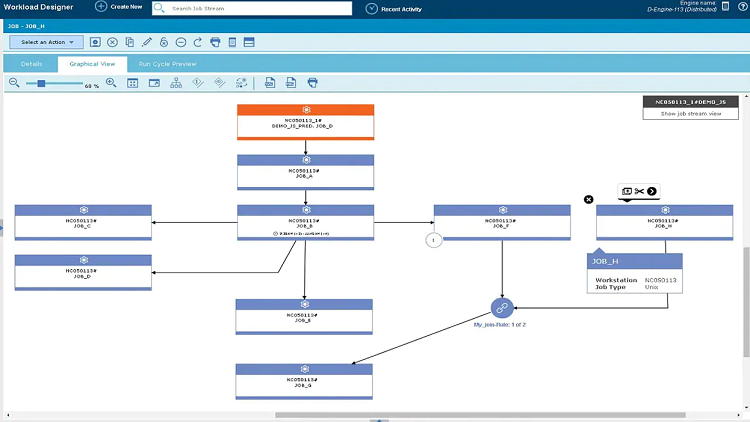Click the circled X delete icon in toolbar
The height and width of the screenshot is (422, 750).
[112, 42]
